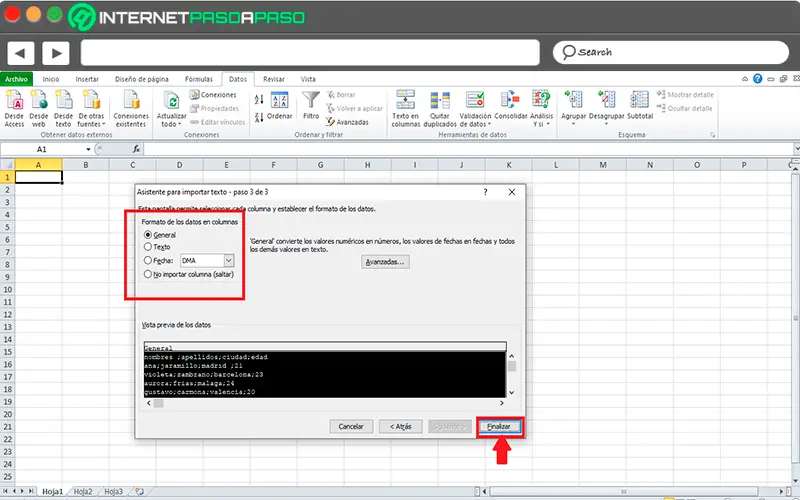Click the Search field
The image size is (800, 500).
click(671, 53)
